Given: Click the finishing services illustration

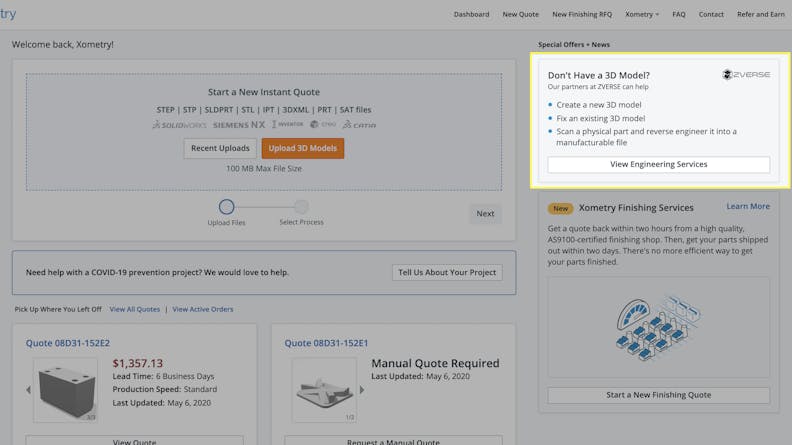Looking at the screenshot, I should tap(658, 328).
